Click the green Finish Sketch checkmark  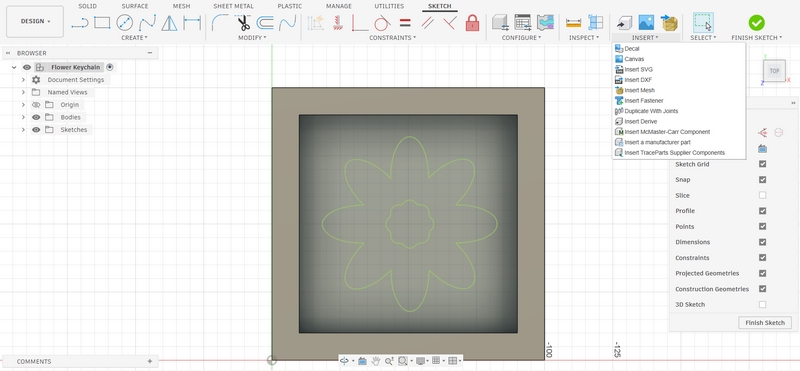757,23
